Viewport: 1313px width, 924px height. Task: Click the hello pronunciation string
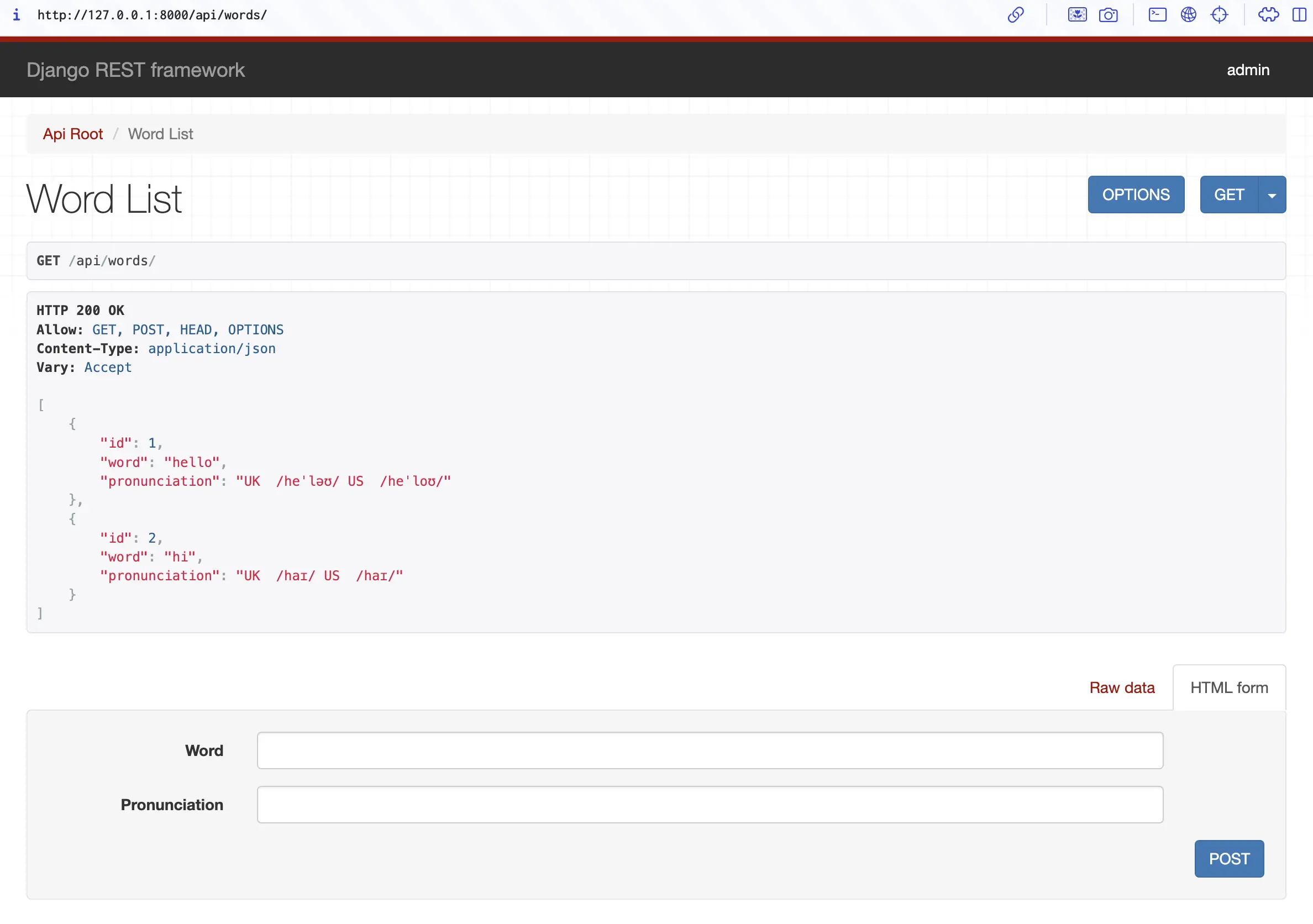[x=344, y=481]
